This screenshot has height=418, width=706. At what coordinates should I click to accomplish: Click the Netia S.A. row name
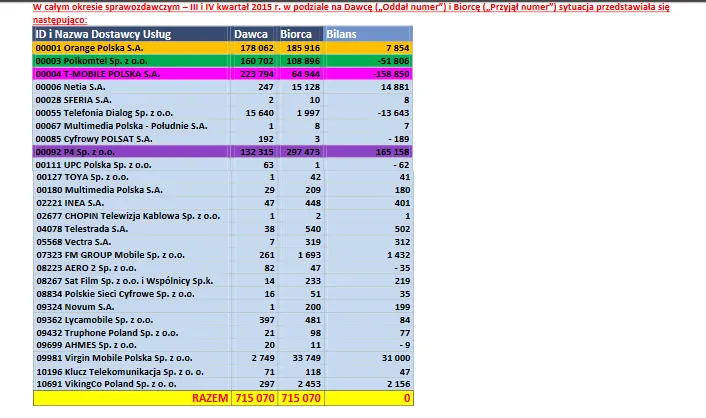(70, 87)
